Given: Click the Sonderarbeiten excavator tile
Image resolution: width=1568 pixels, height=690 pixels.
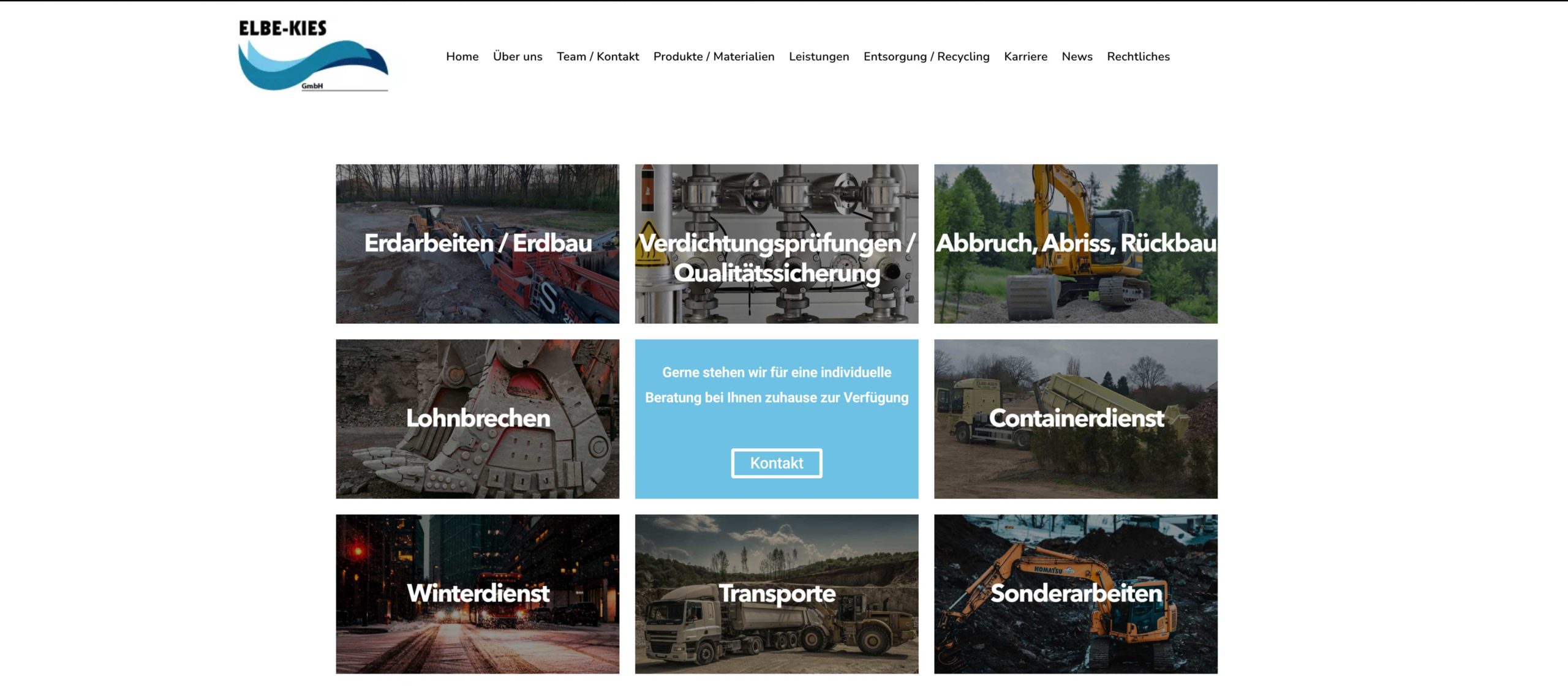Looking at the screenshot, I should (x=1076, y=594).
